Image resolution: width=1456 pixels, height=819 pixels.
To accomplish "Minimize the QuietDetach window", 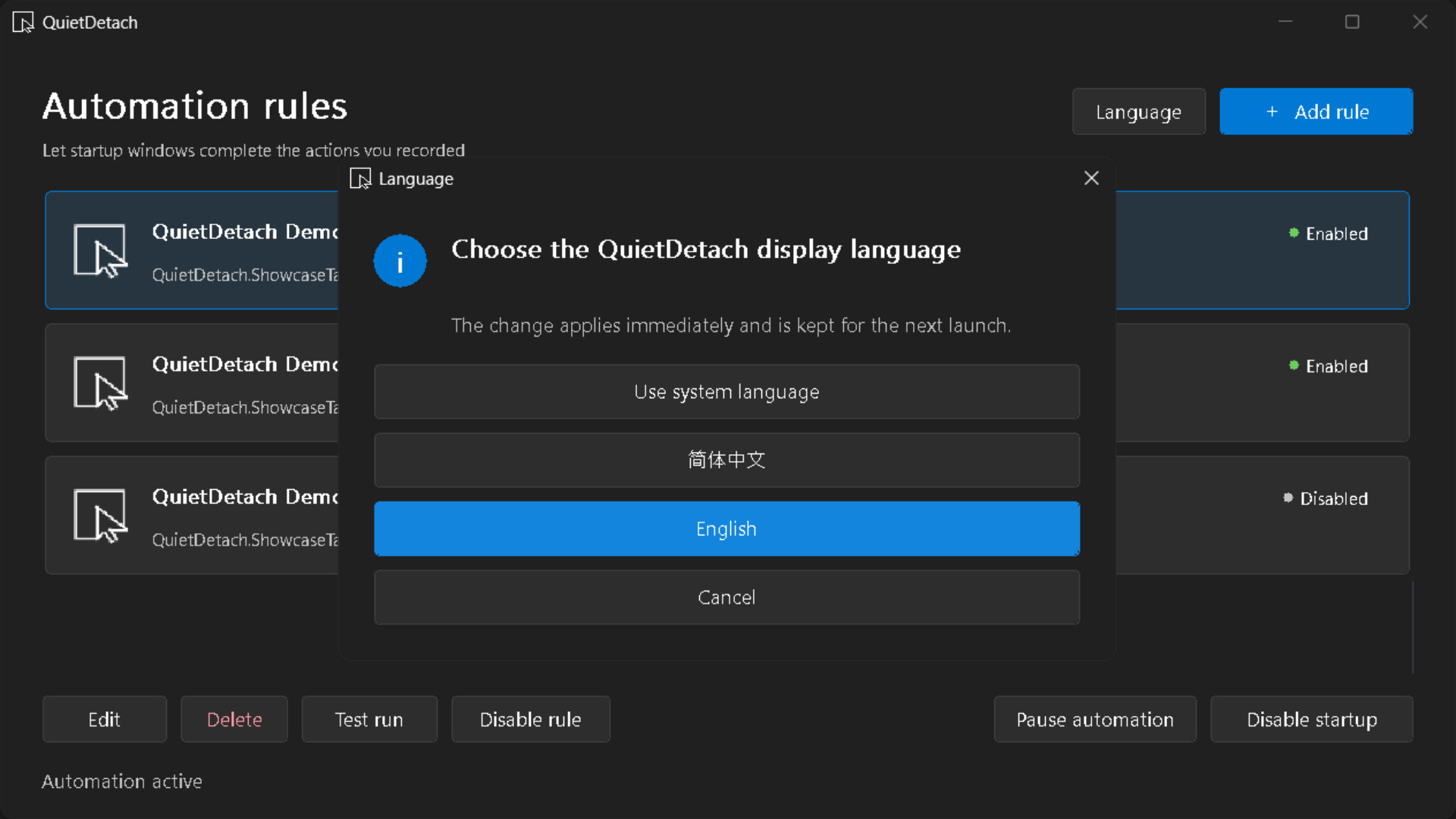I will click(1285, 22).
